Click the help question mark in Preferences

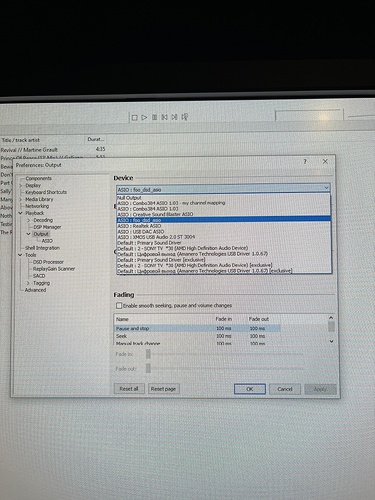(x=305, y=161)
